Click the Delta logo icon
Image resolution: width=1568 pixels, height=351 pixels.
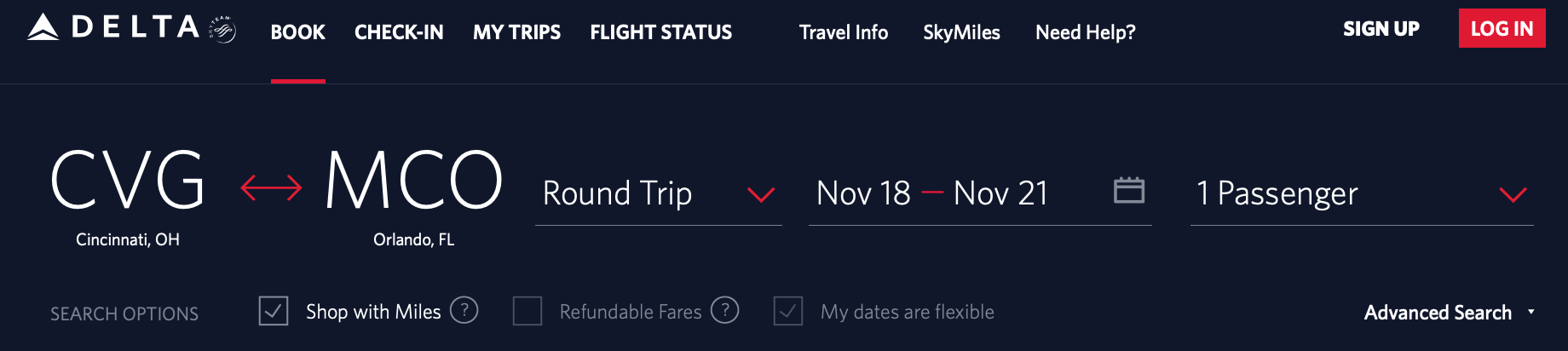click(43, 28)
